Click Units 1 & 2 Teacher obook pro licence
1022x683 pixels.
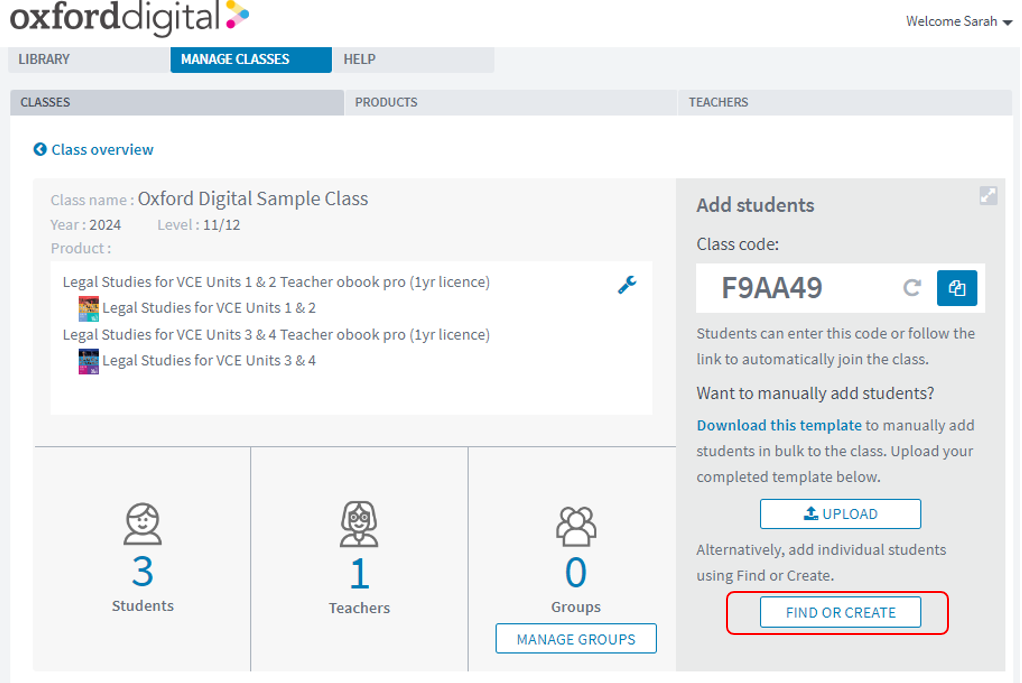pos(276,282)
